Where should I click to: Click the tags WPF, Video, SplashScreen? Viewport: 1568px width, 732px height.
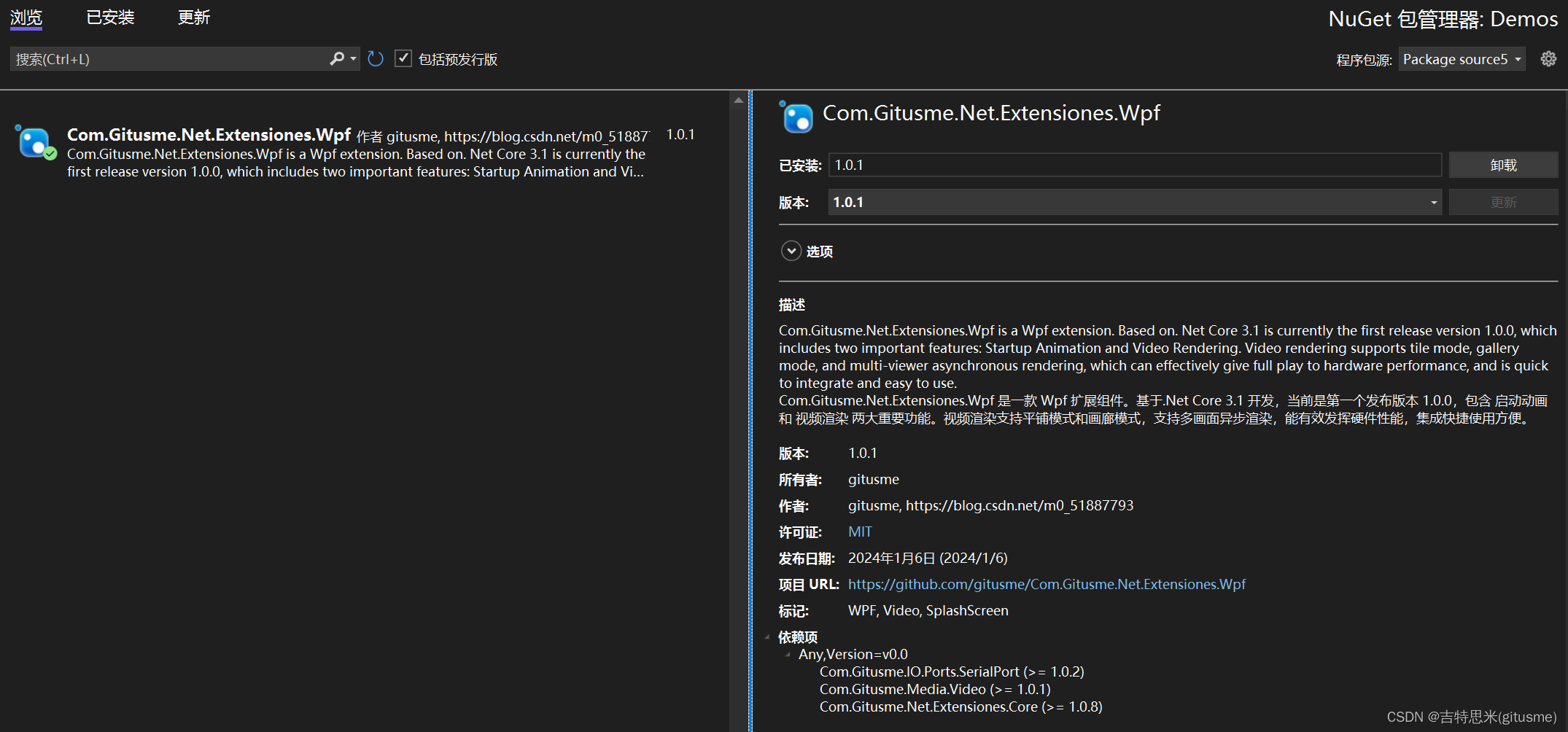point(928,610)
